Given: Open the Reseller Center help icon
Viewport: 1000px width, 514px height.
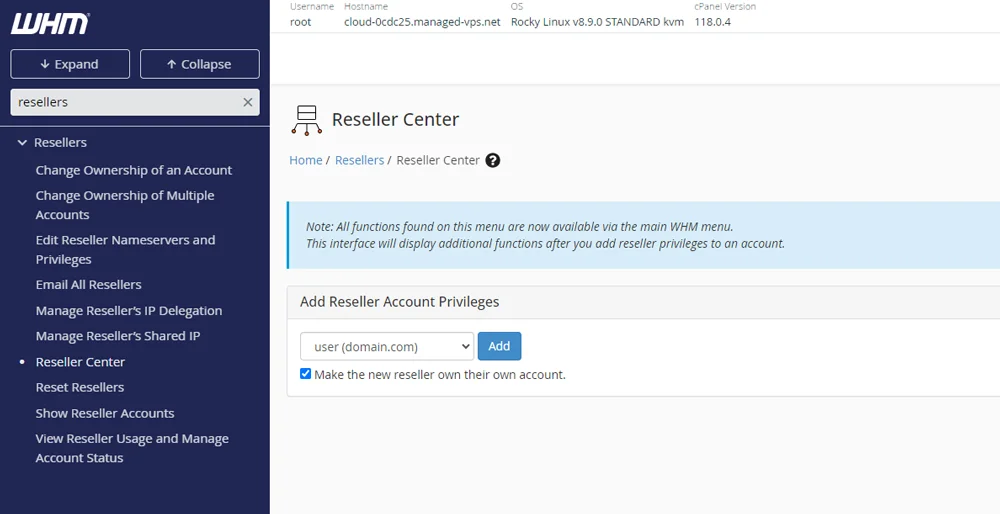Looking at the screenshot, I should tap(492, 161).
